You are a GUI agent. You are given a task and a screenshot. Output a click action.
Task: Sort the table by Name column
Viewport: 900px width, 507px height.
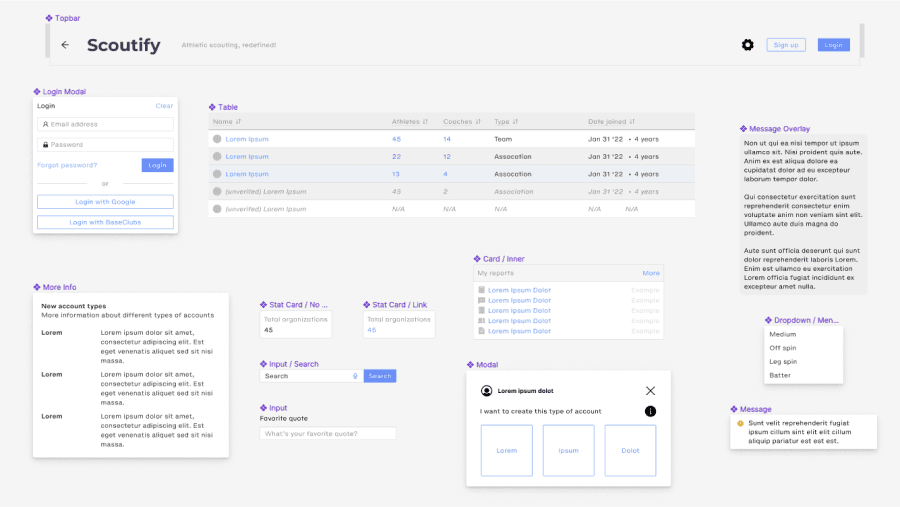coord(238,121)
